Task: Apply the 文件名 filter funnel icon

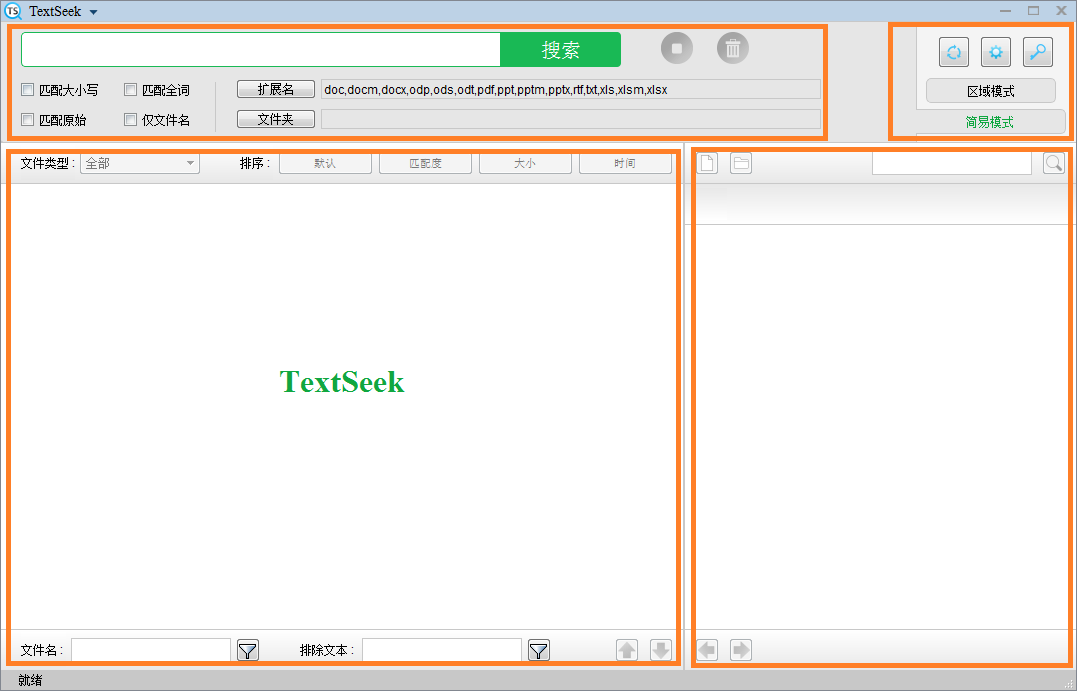Action: [248, 650]
